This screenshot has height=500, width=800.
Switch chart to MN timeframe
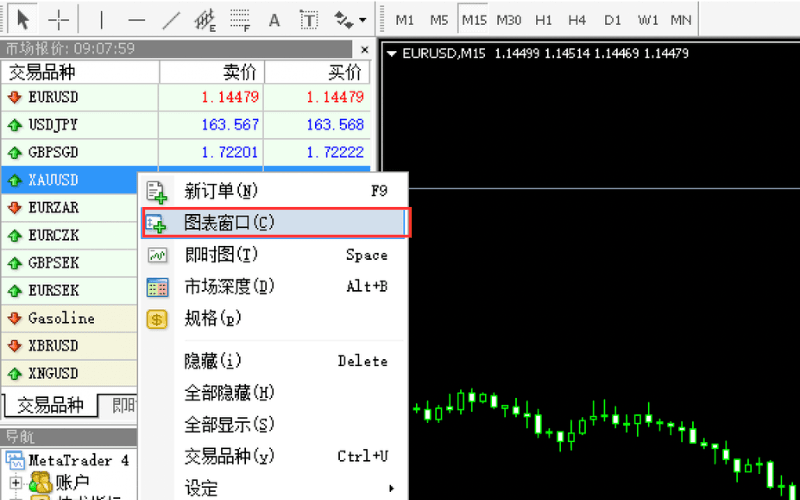[x=681, y=20]
